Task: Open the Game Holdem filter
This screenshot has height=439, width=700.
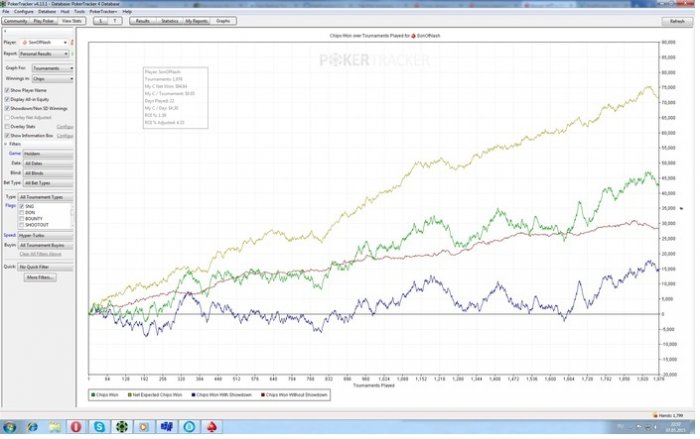Action: 48,154
